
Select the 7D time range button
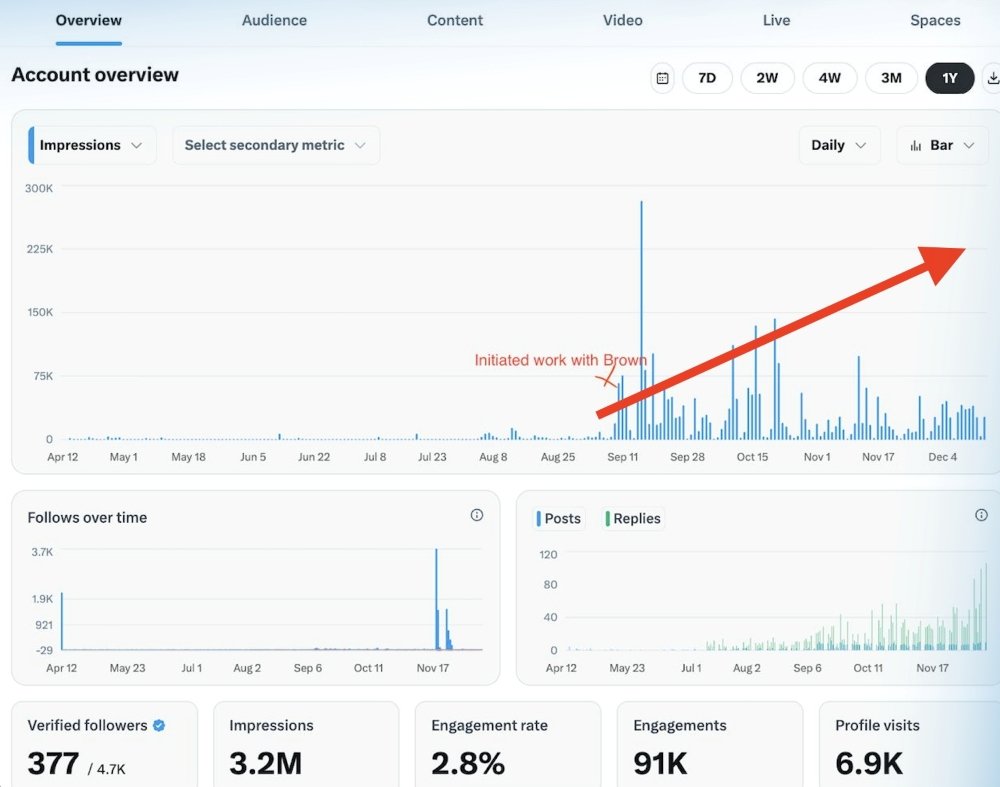coord(707,78)
